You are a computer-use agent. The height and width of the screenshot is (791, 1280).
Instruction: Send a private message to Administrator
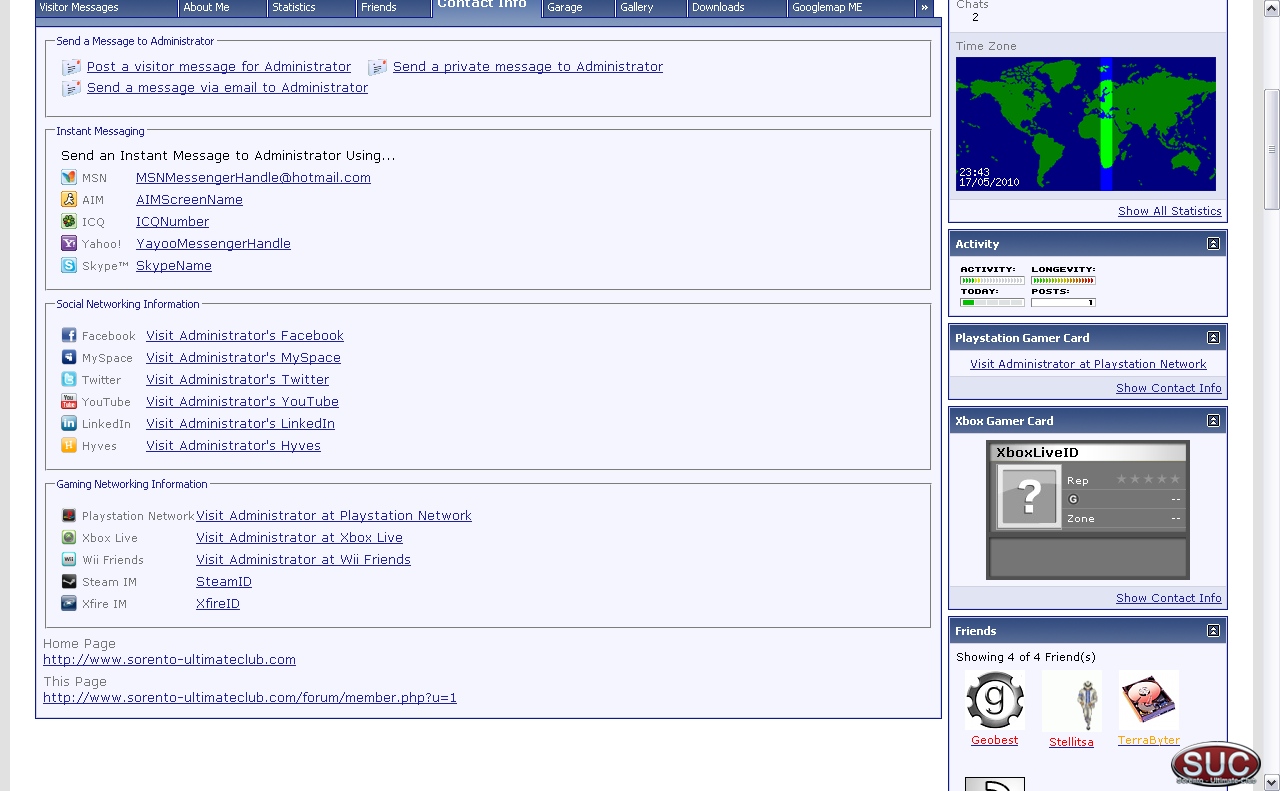[528, 67]
